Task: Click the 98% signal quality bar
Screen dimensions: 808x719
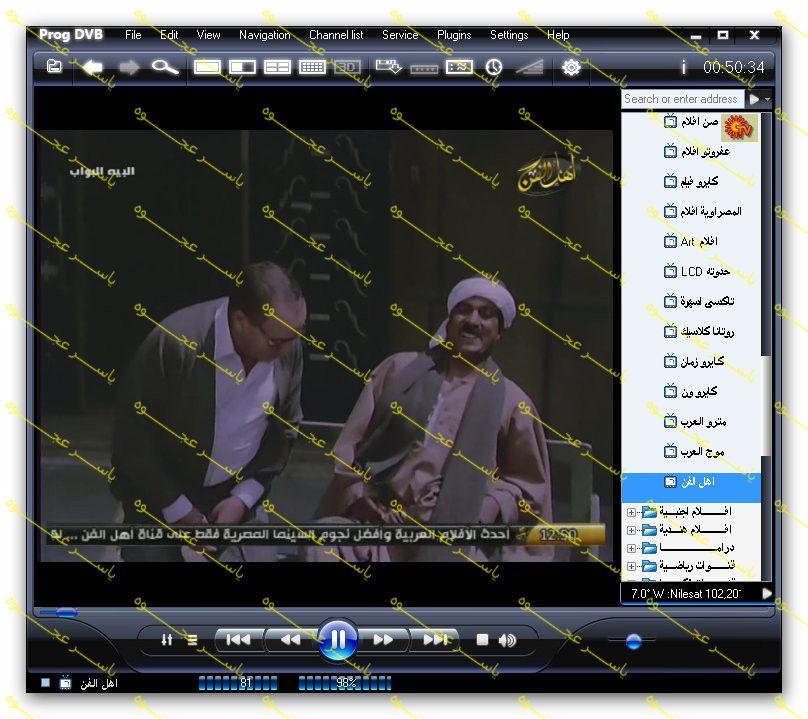Action: click(345, 683)
